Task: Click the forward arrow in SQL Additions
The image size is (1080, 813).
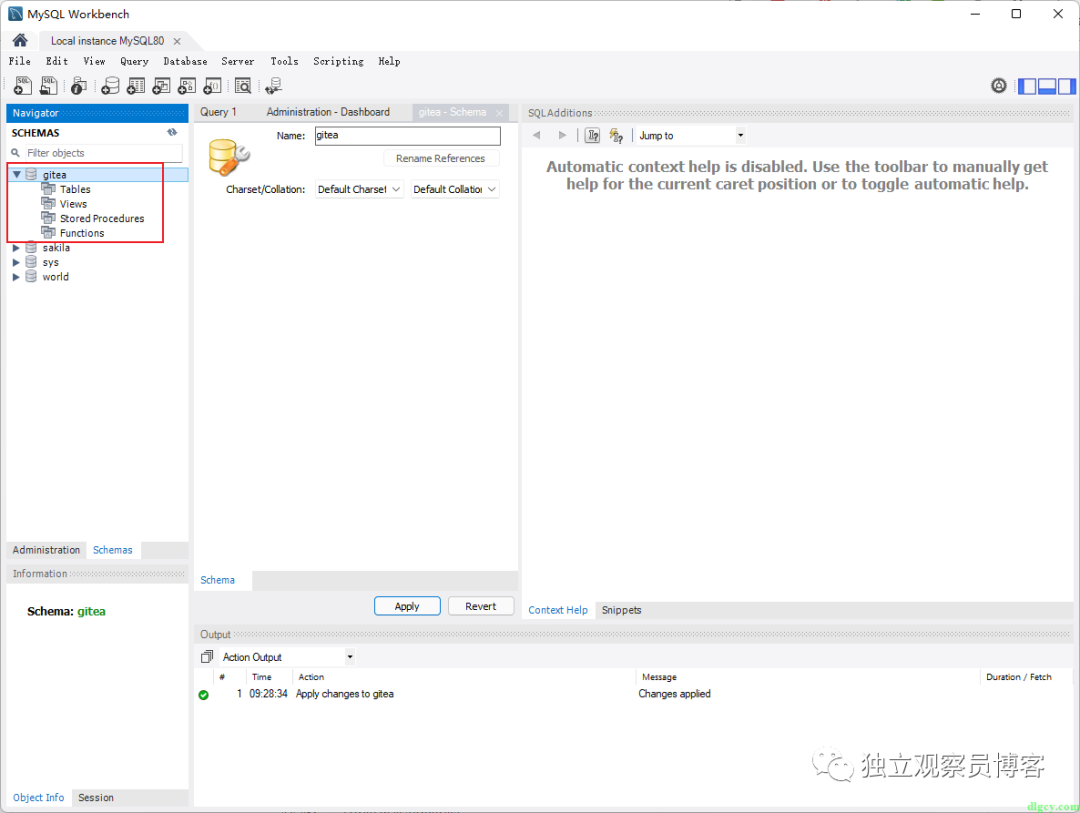Action: tap(562, 135)
